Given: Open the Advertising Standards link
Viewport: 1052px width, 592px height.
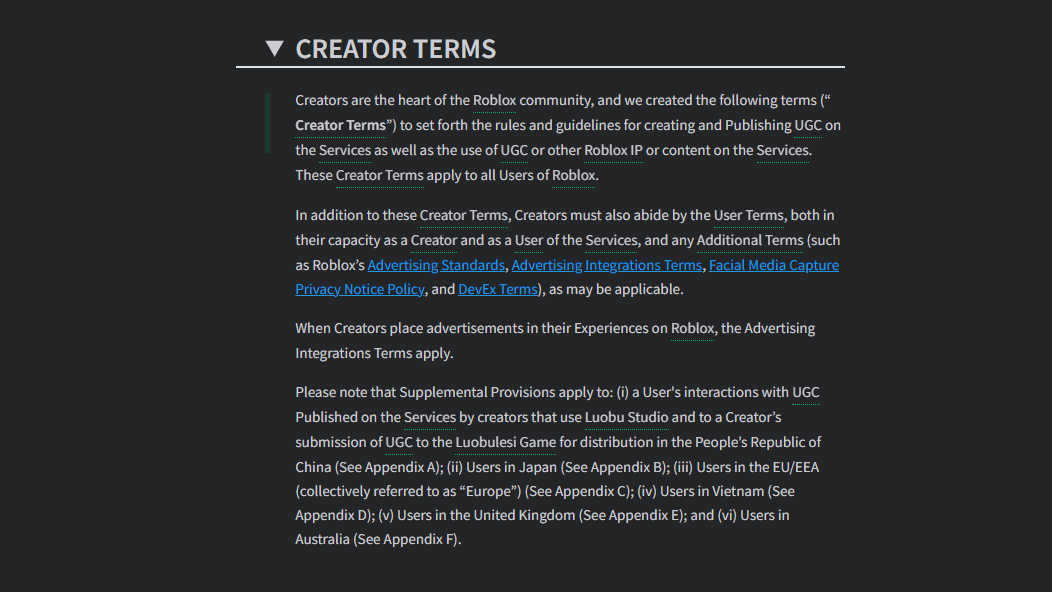Looking at the screenshot, I should [436, 265].
